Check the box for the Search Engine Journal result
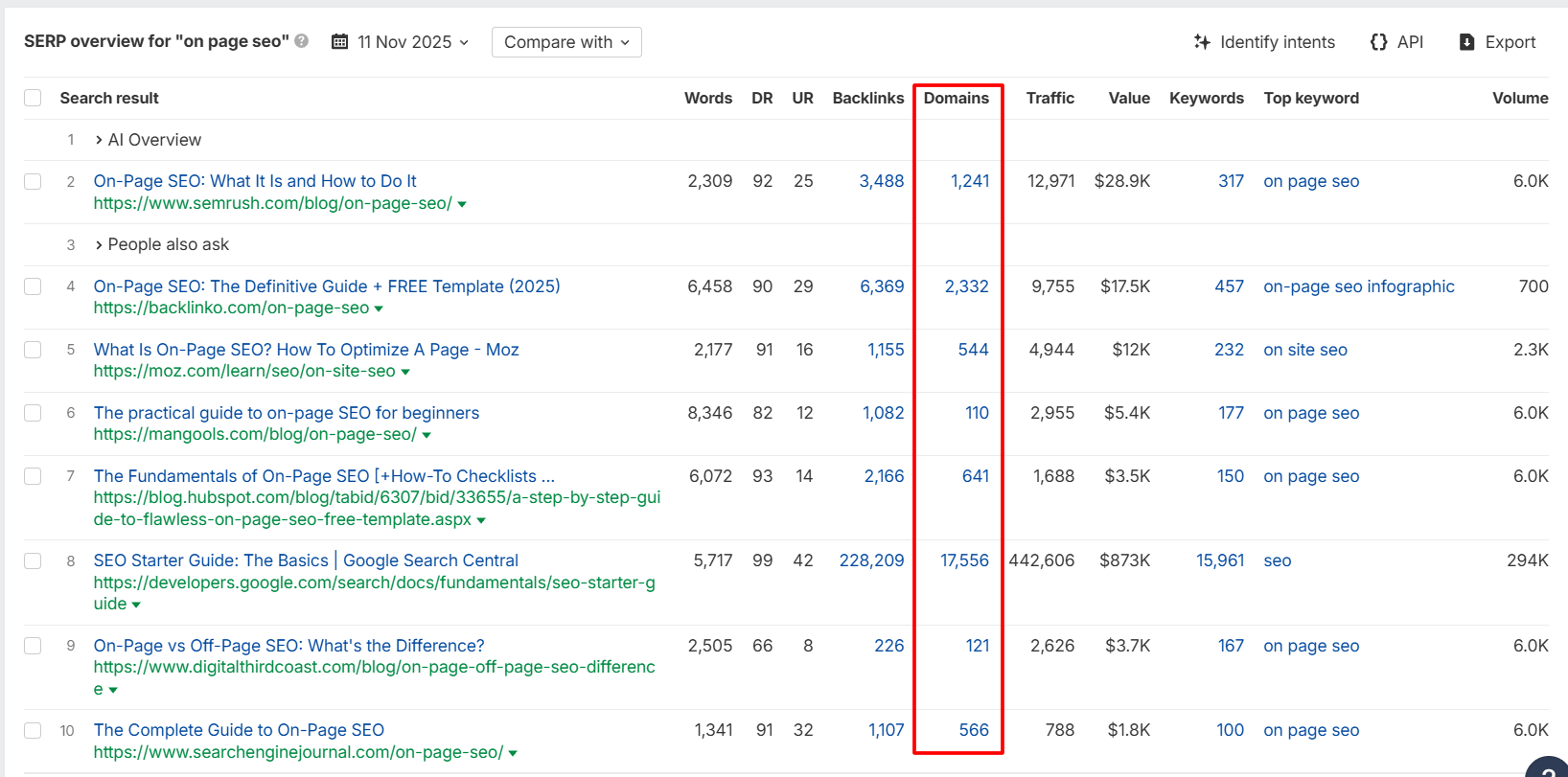 33,730
